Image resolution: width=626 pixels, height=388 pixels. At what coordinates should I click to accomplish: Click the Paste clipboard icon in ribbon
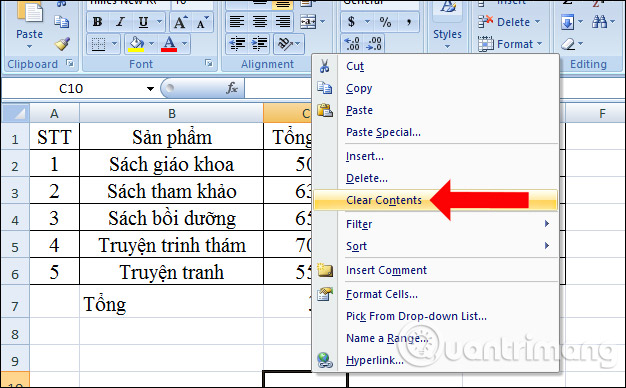pyautogui.click(x=30, y=12)
